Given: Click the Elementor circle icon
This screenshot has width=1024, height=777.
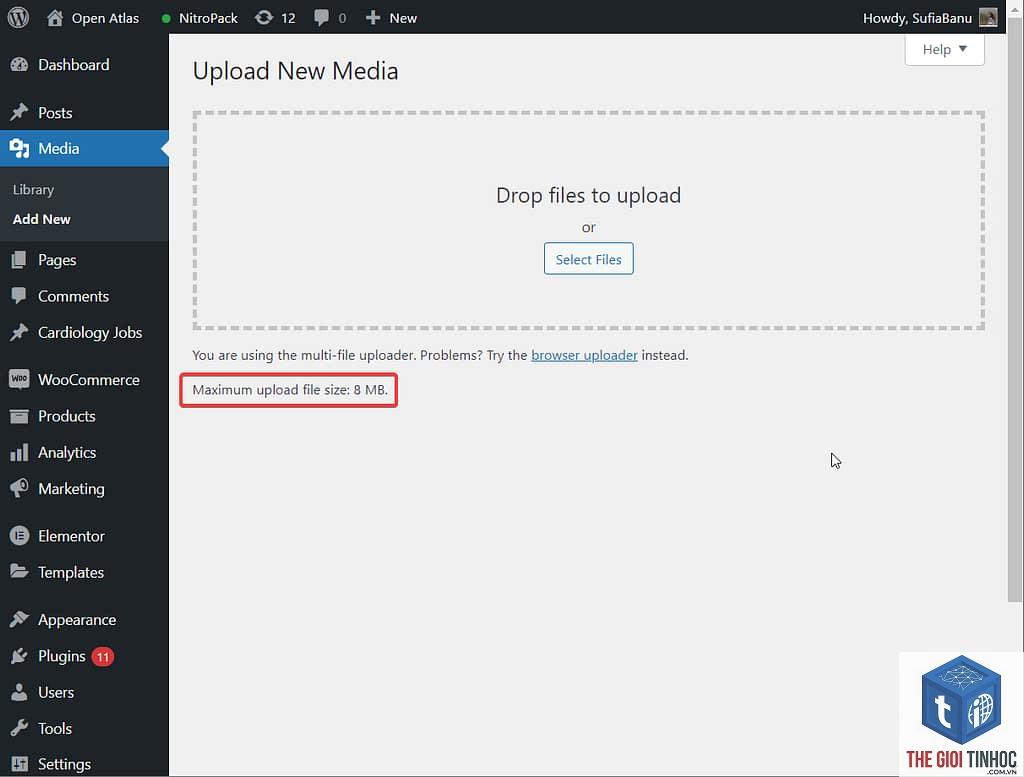Looking at the screenshot, I should click(20, 536).
